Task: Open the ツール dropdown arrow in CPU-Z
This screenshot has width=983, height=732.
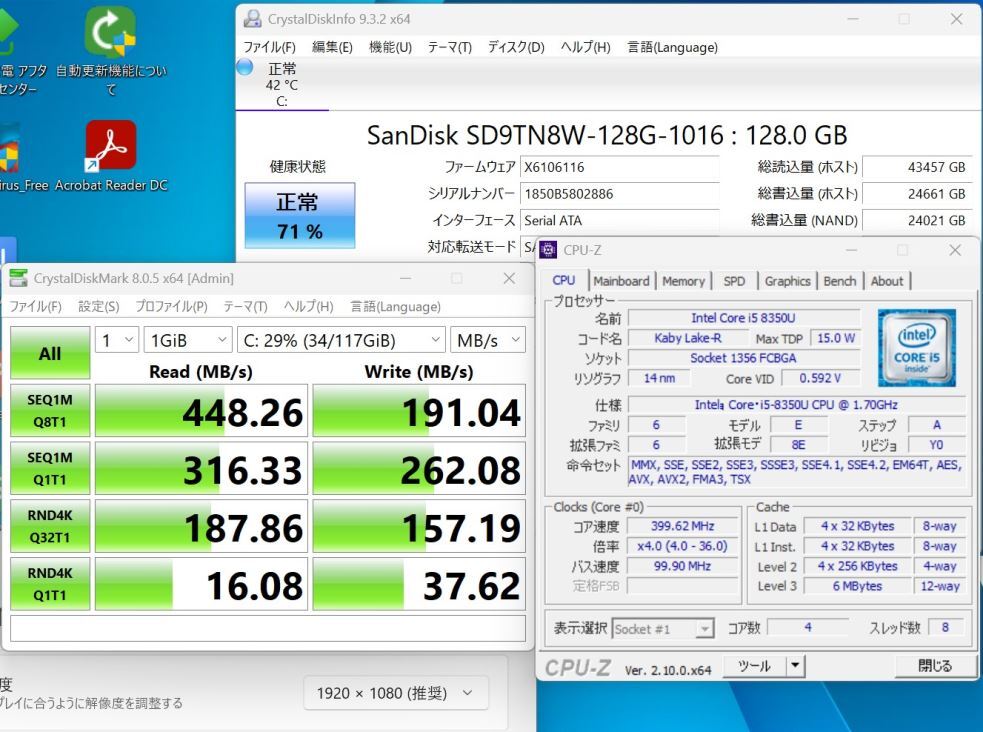Action: point(796,666)
